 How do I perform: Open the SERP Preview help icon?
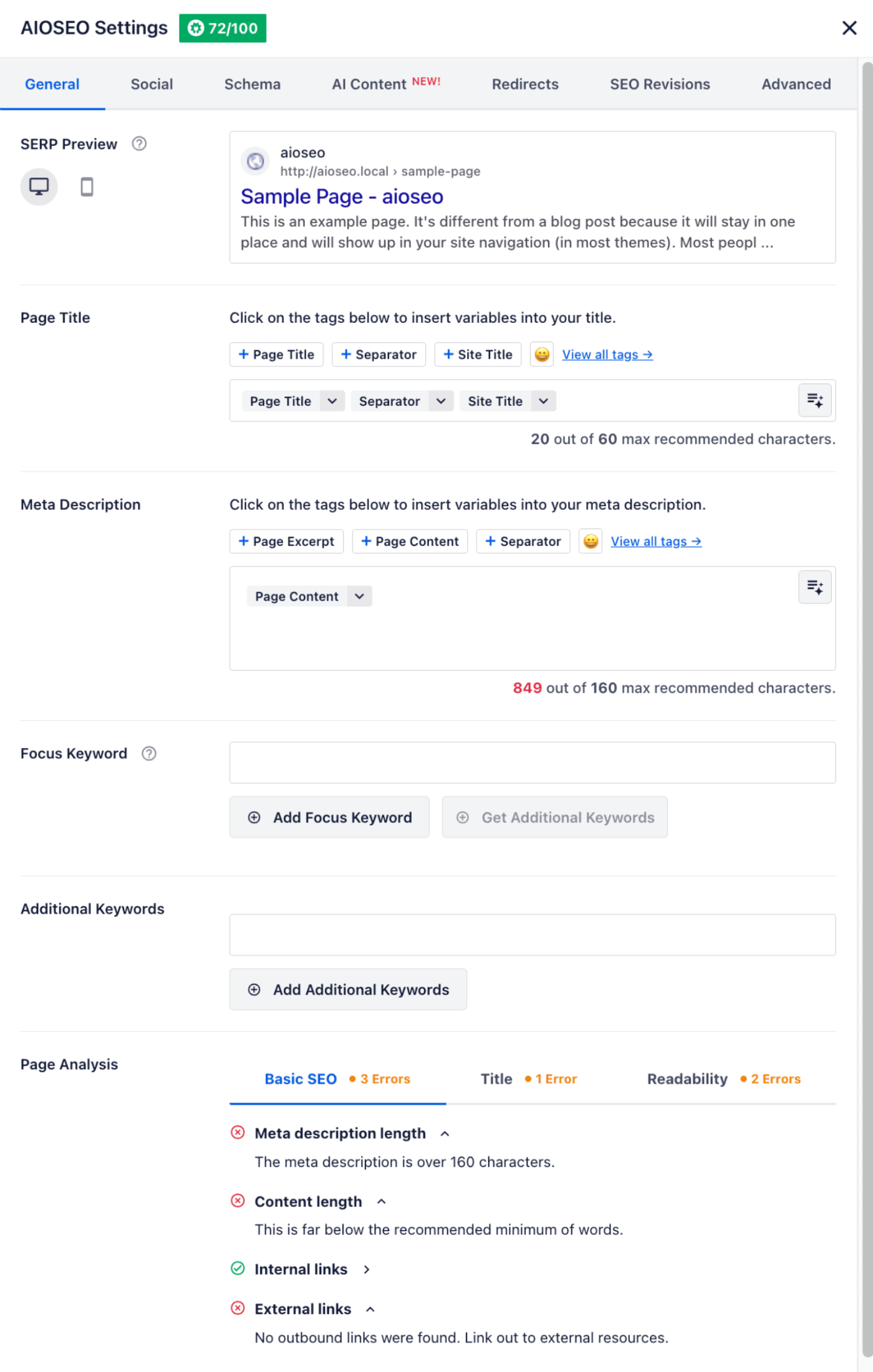coord(139,144)
